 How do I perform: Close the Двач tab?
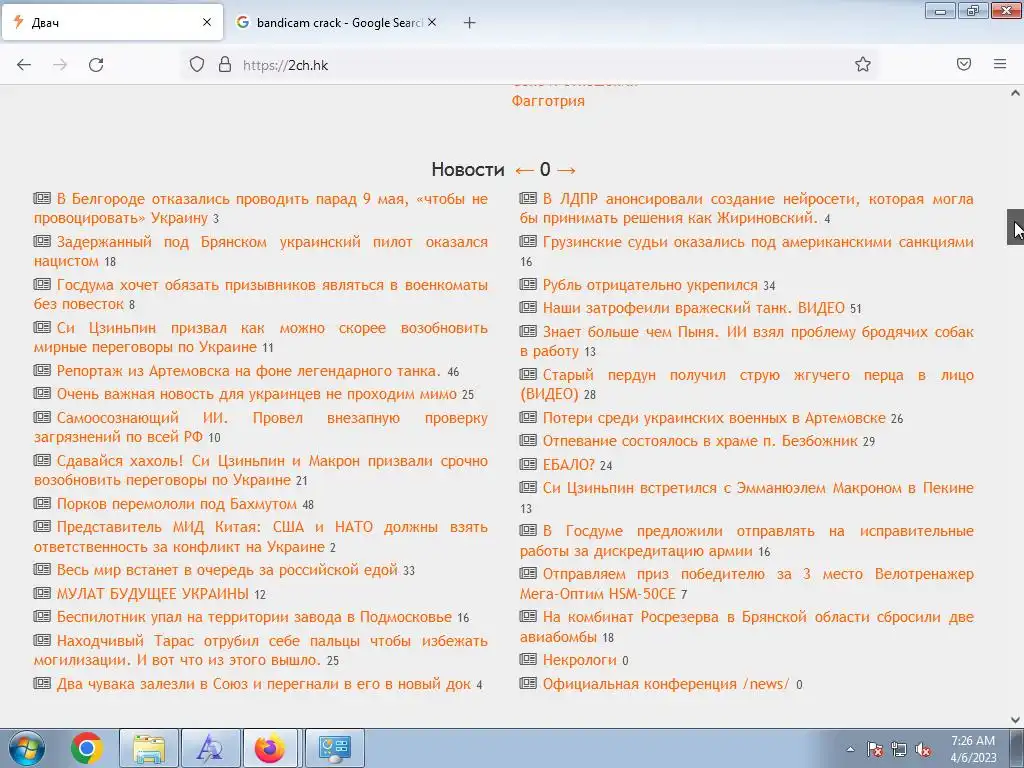coord(207,22)
